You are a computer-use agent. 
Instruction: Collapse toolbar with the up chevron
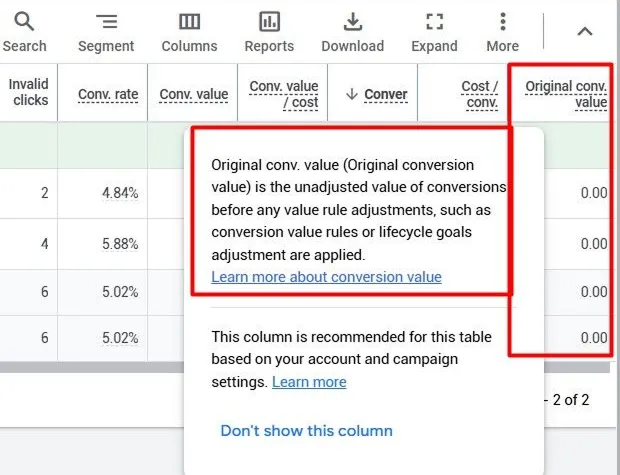click(585, 31)
